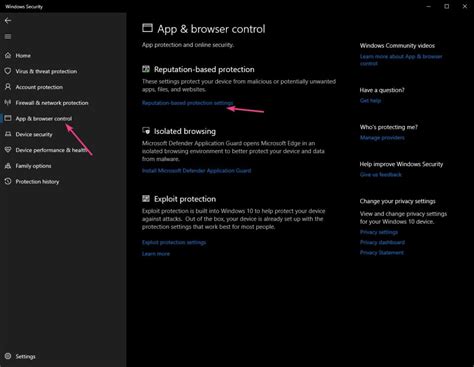Image resolution: width=474 pixels, height=367 pixels.
Task: Click the Get help link
Action: pyautogui.click(x=370, y=101)
